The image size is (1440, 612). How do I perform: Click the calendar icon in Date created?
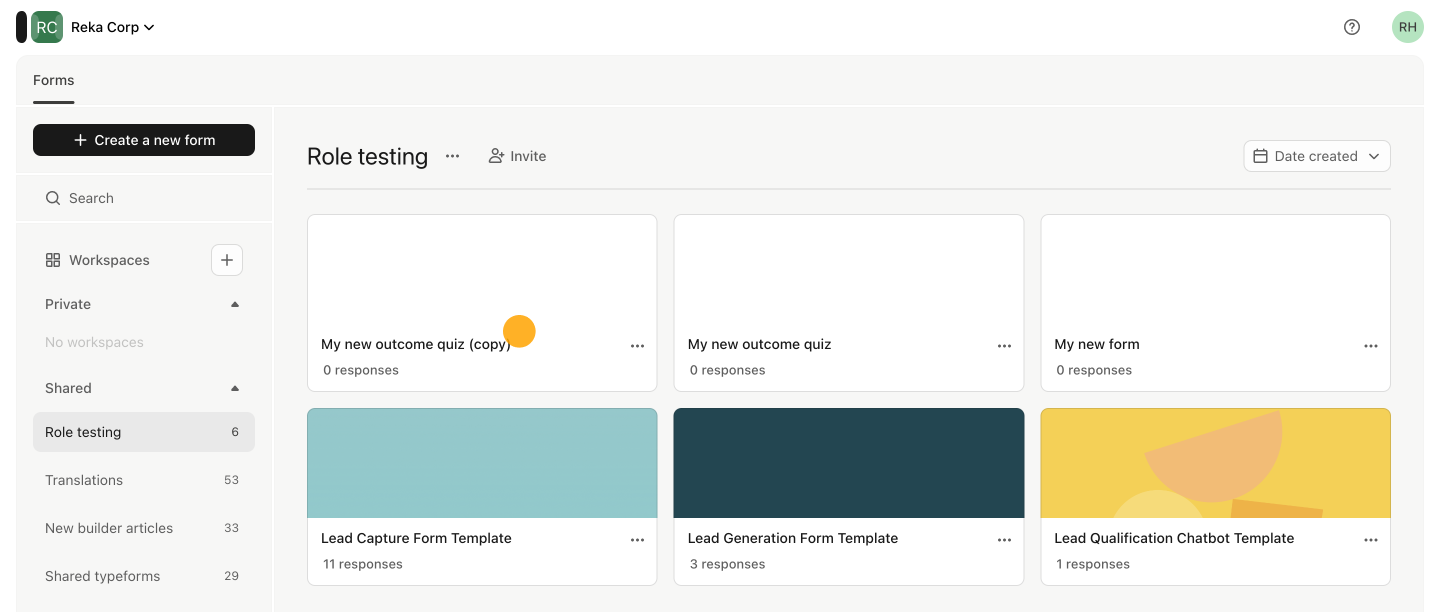tap(1261, 156)
